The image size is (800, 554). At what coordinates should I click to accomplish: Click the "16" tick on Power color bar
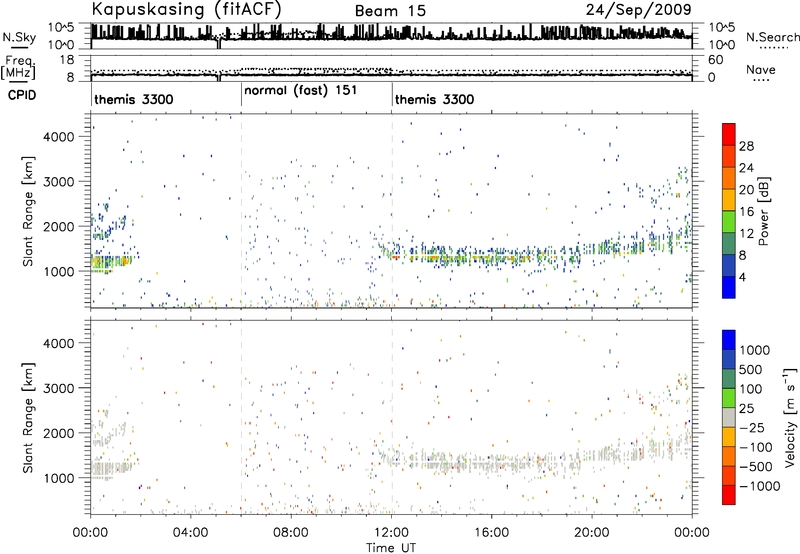[x=746, y=212]
